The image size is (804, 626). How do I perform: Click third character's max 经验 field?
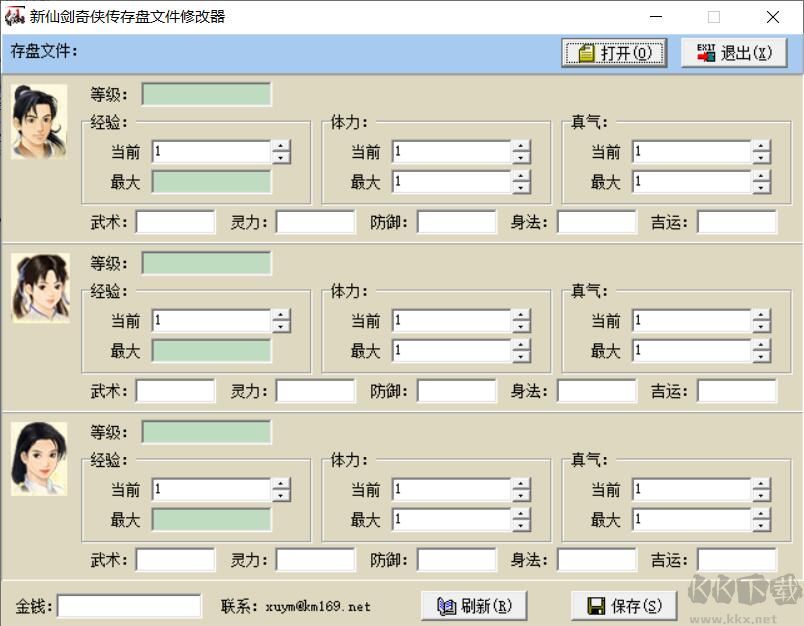point(212,520)
